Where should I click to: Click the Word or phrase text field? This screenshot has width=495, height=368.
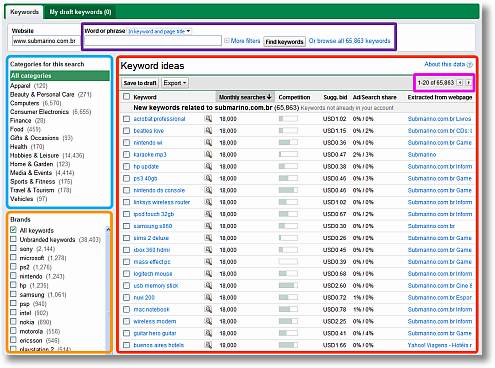(x=153, y=41)
